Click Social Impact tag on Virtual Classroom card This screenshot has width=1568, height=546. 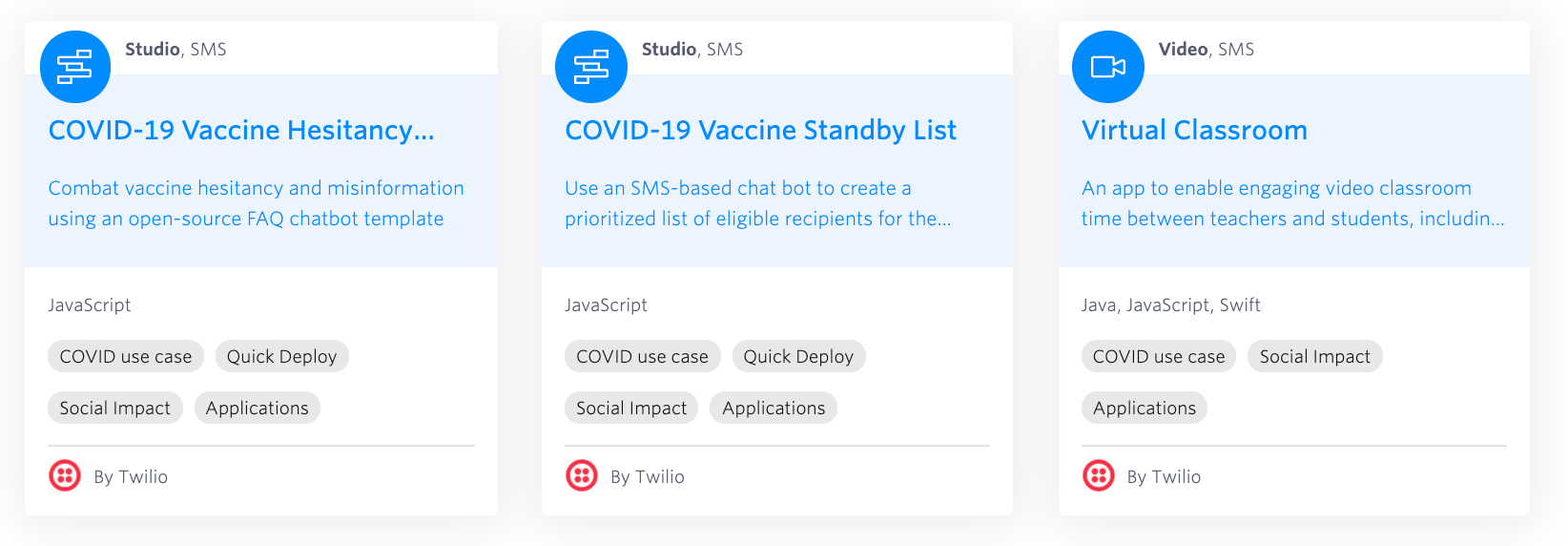(1314, 356)
